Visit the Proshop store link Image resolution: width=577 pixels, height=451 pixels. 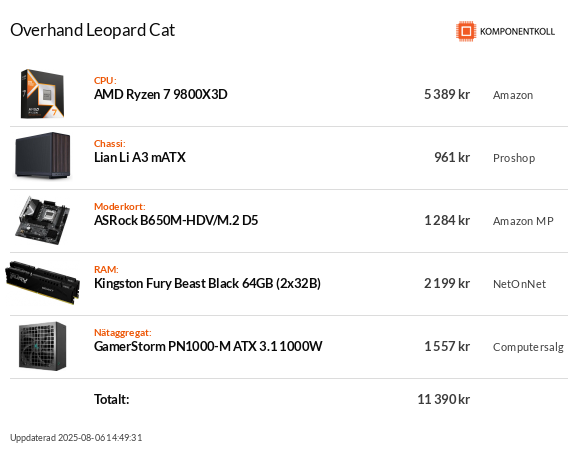(514, 158)
